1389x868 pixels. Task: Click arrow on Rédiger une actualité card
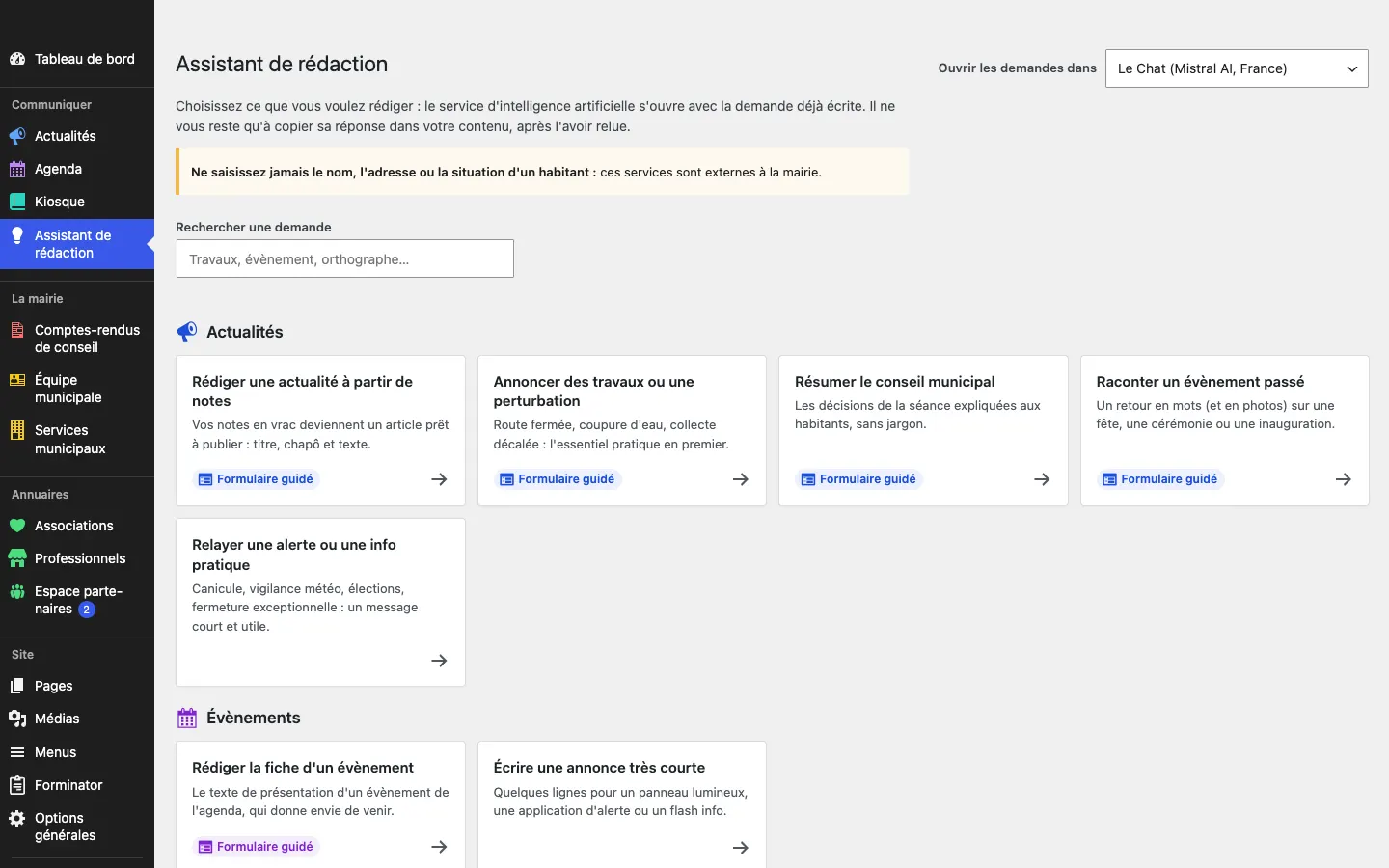(439, 479)
